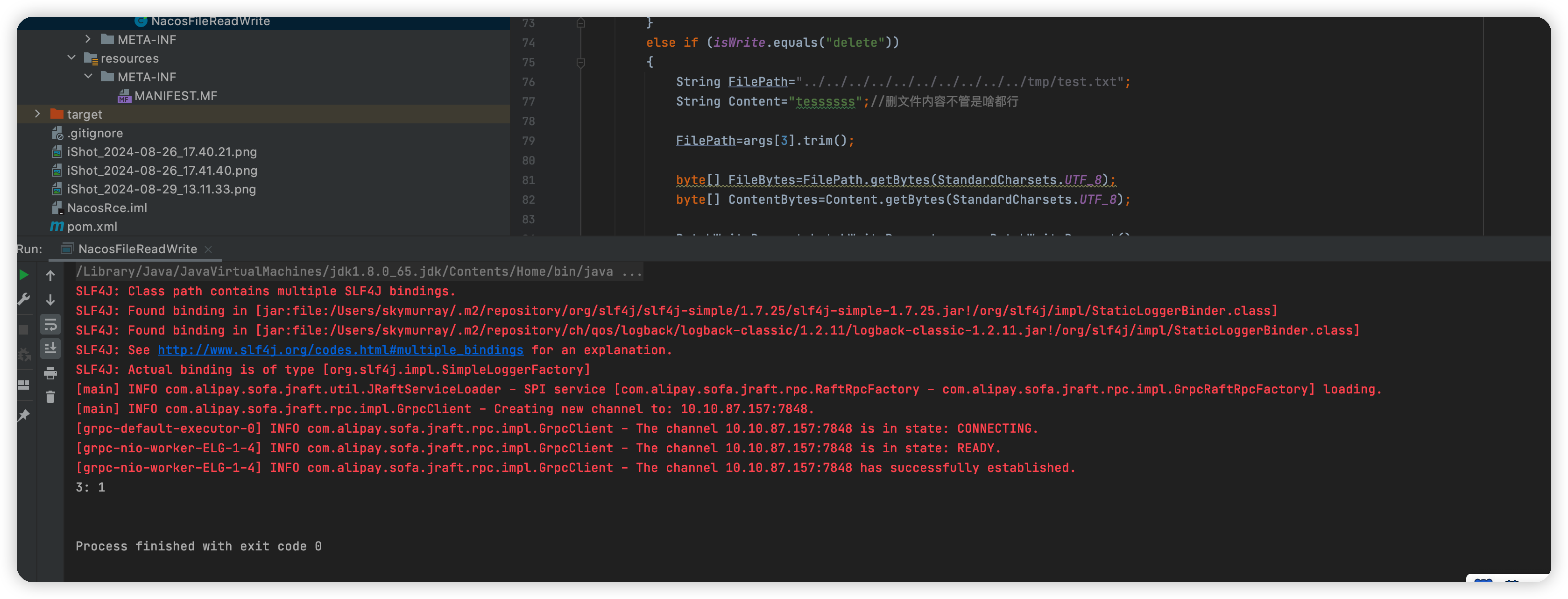Screen dimensions: 1568x599
Task: Expand the first META-INF folder
Action: pyautogui.click(x=88, y=39)
